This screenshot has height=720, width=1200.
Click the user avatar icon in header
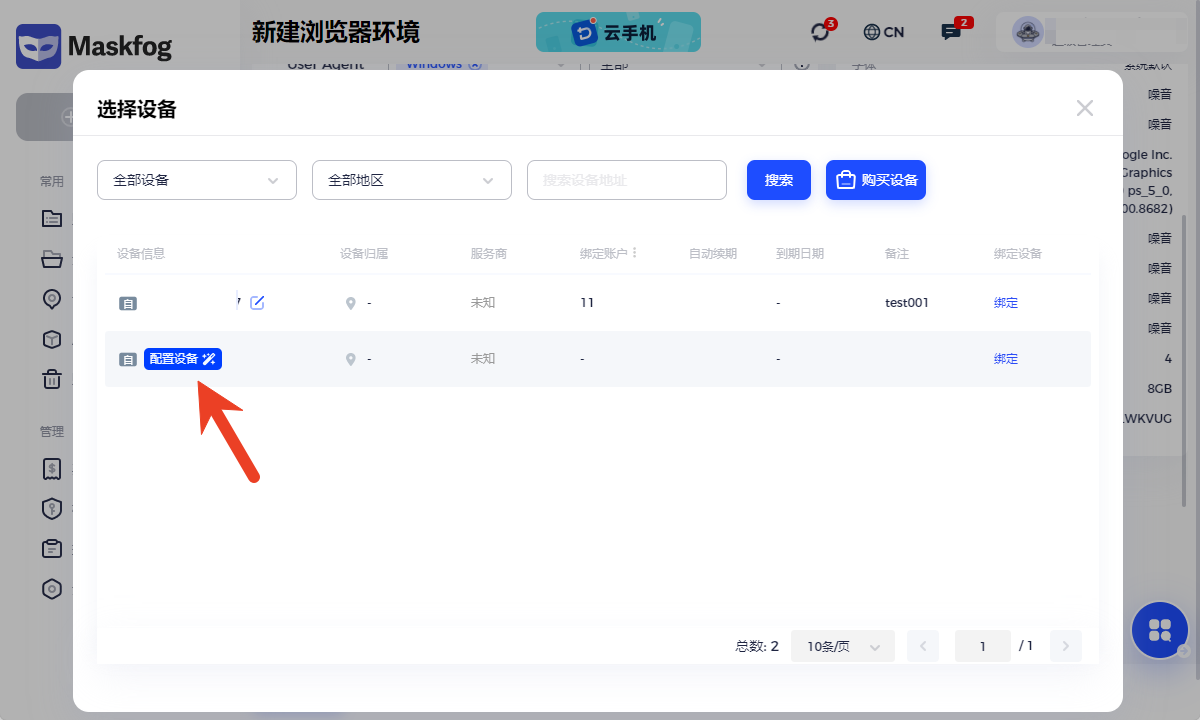point(1028,32)
